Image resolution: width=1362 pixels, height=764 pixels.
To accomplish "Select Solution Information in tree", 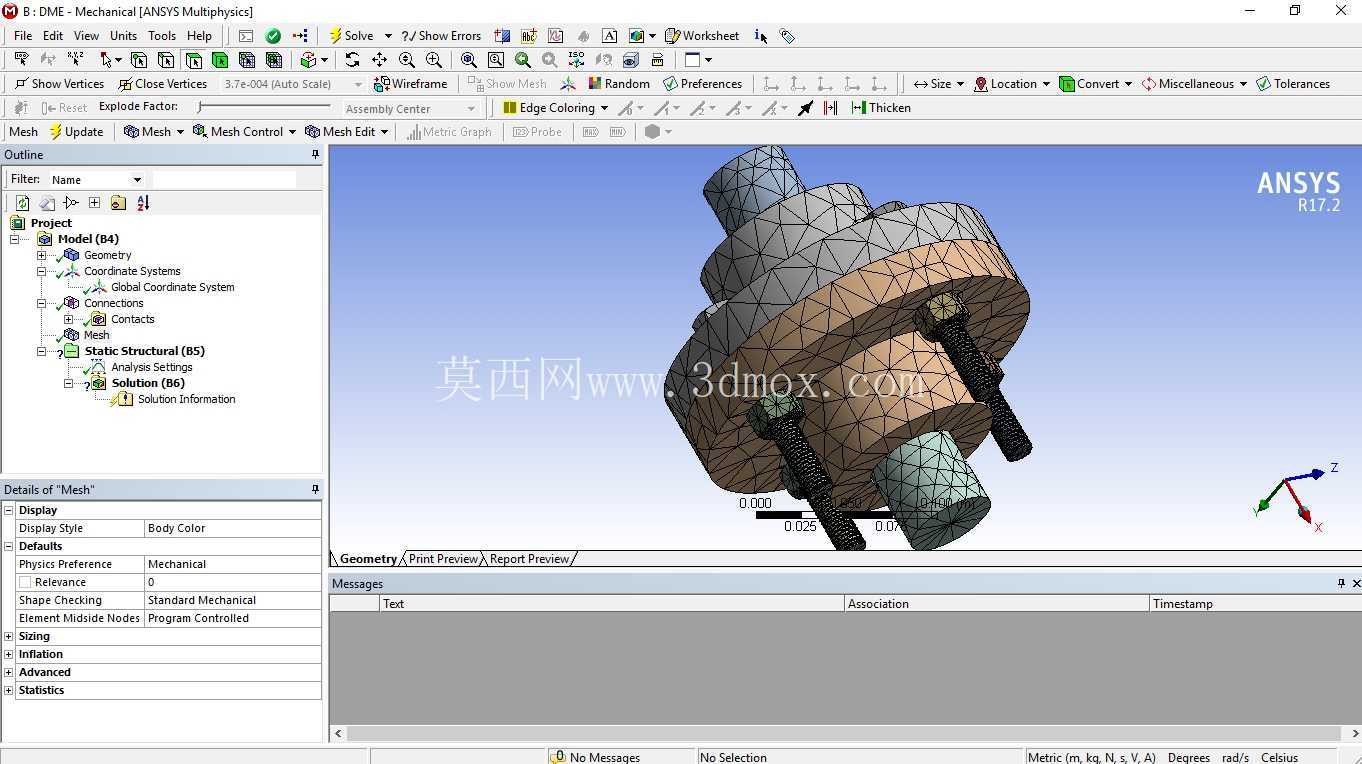I will pyautogui.click(x=186, y=399).
